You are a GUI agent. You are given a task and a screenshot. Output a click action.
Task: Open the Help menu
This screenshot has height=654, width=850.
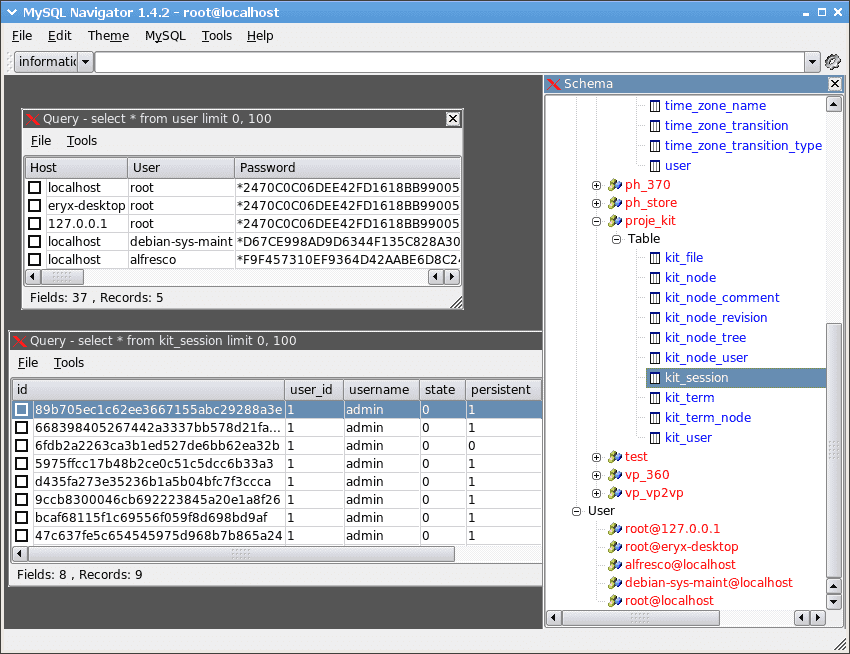coord(260,36)
